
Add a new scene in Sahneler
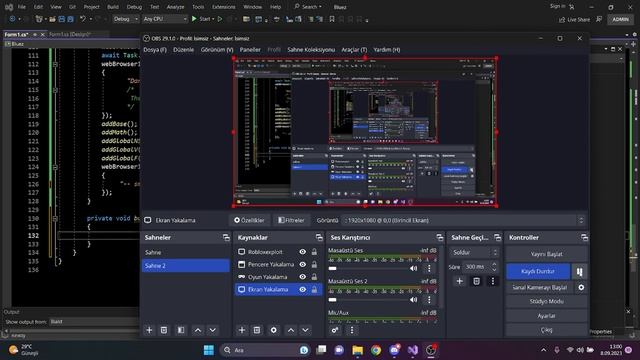149,330
